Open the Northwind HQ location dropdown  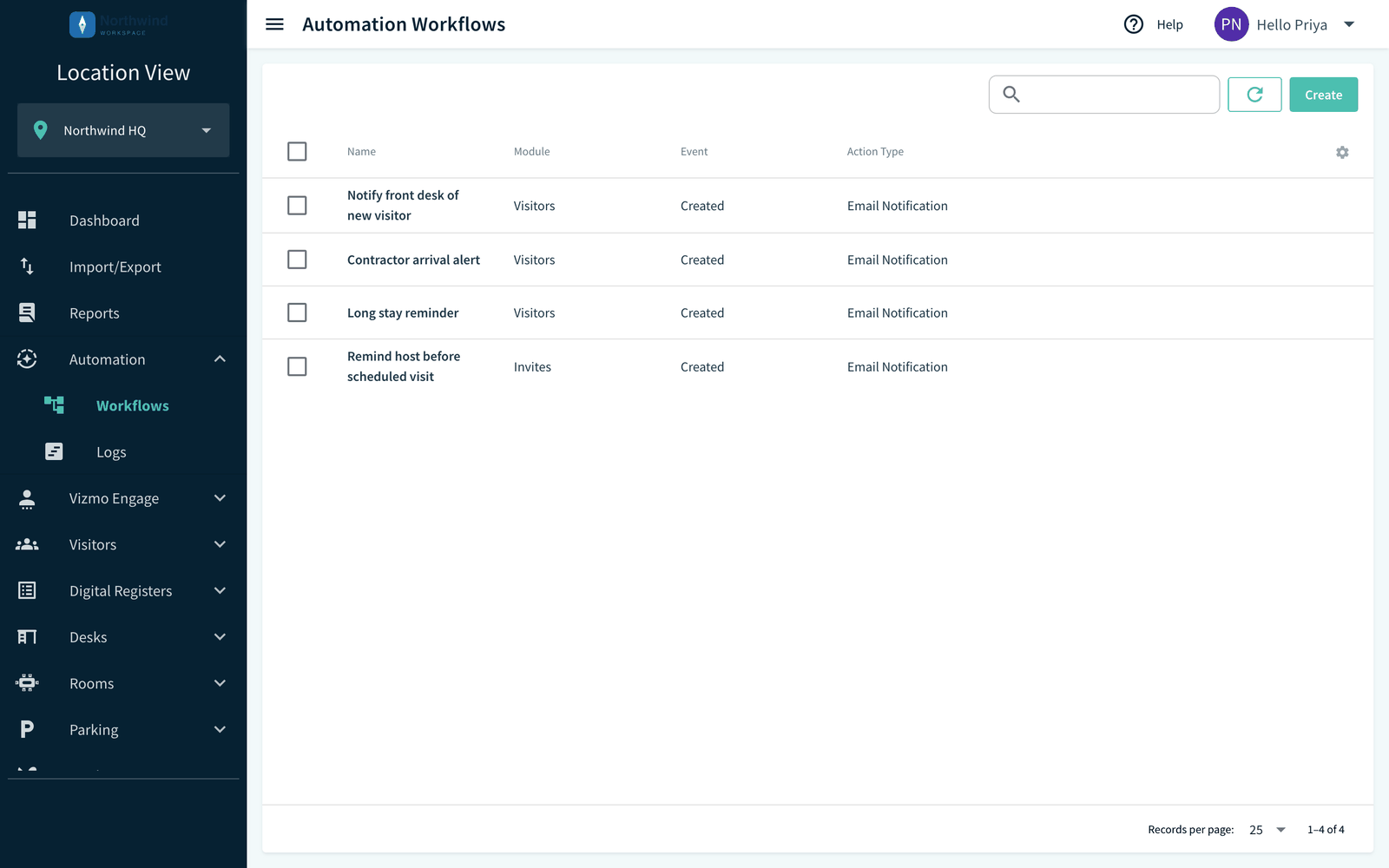(x=123, y=130)
